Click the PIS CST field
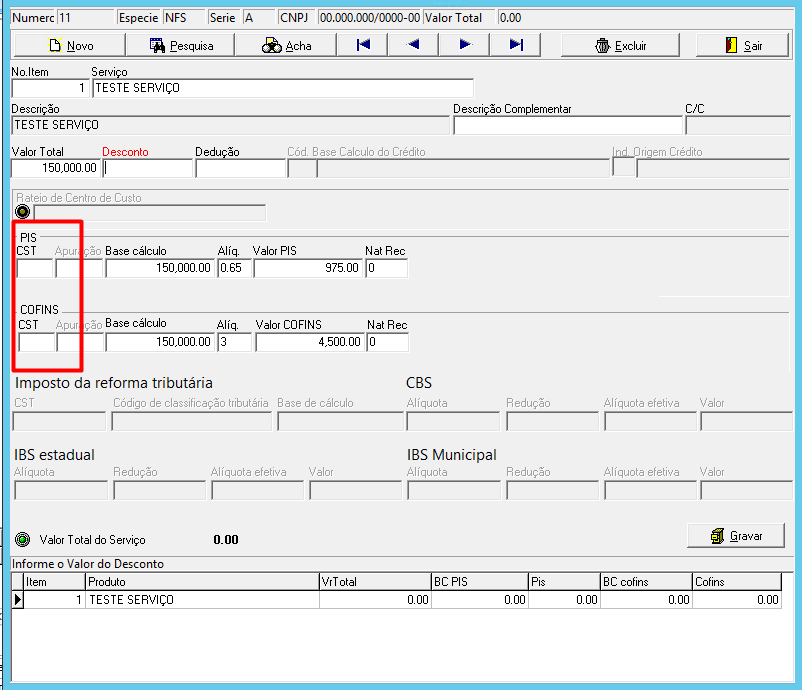 tap(35, 268)
